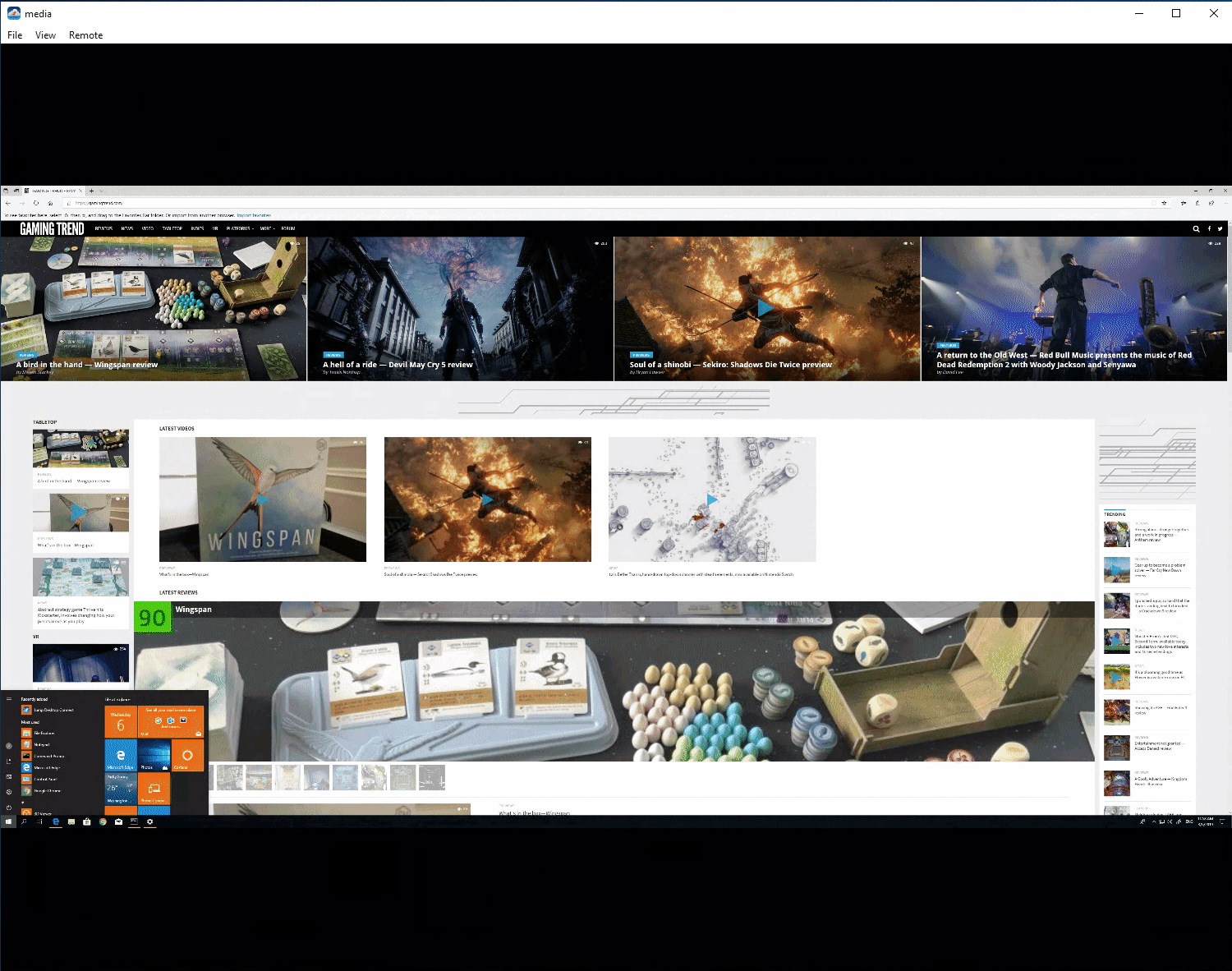Click the Start menu power icon
Image resolution: width=1232 pixels, height=971 pixels.
tap(9, 808)
